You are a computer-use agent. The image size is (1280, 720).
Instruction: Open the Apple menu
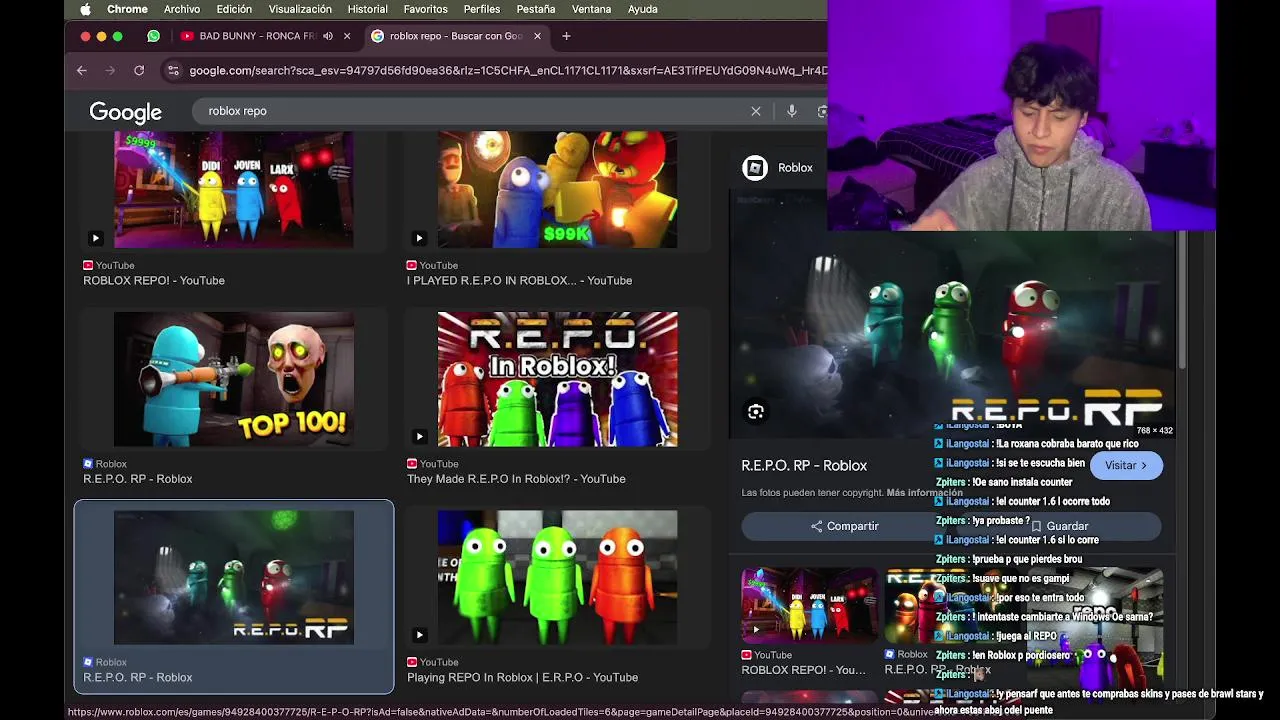(x=85, y=9)
